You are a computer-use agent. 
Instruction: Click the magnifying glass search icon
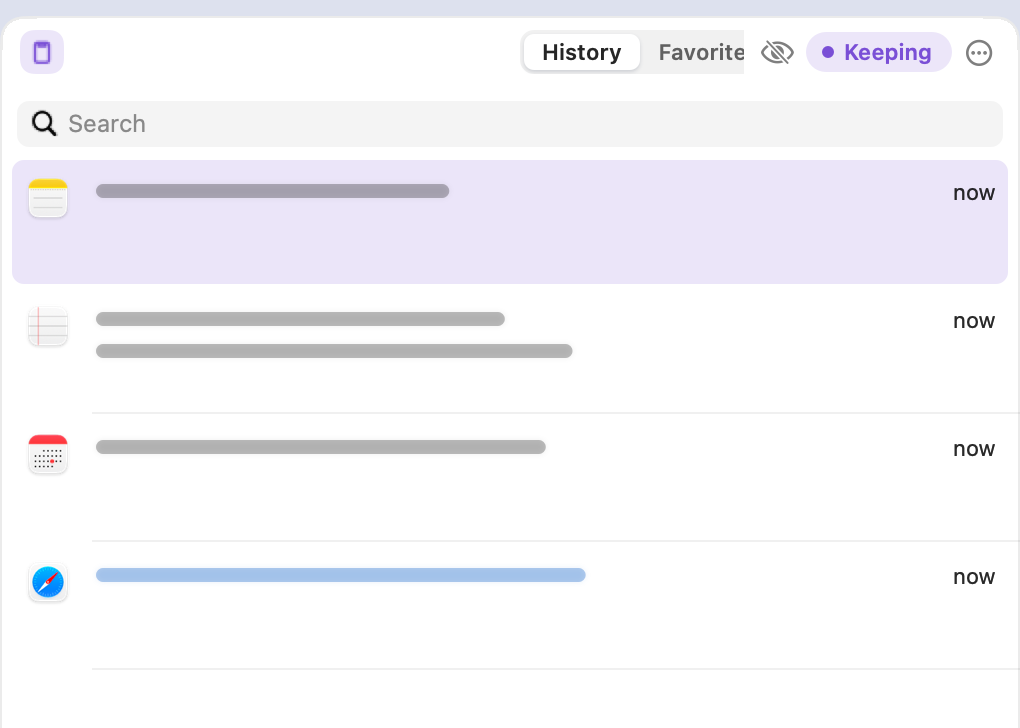tap(44, 123)
